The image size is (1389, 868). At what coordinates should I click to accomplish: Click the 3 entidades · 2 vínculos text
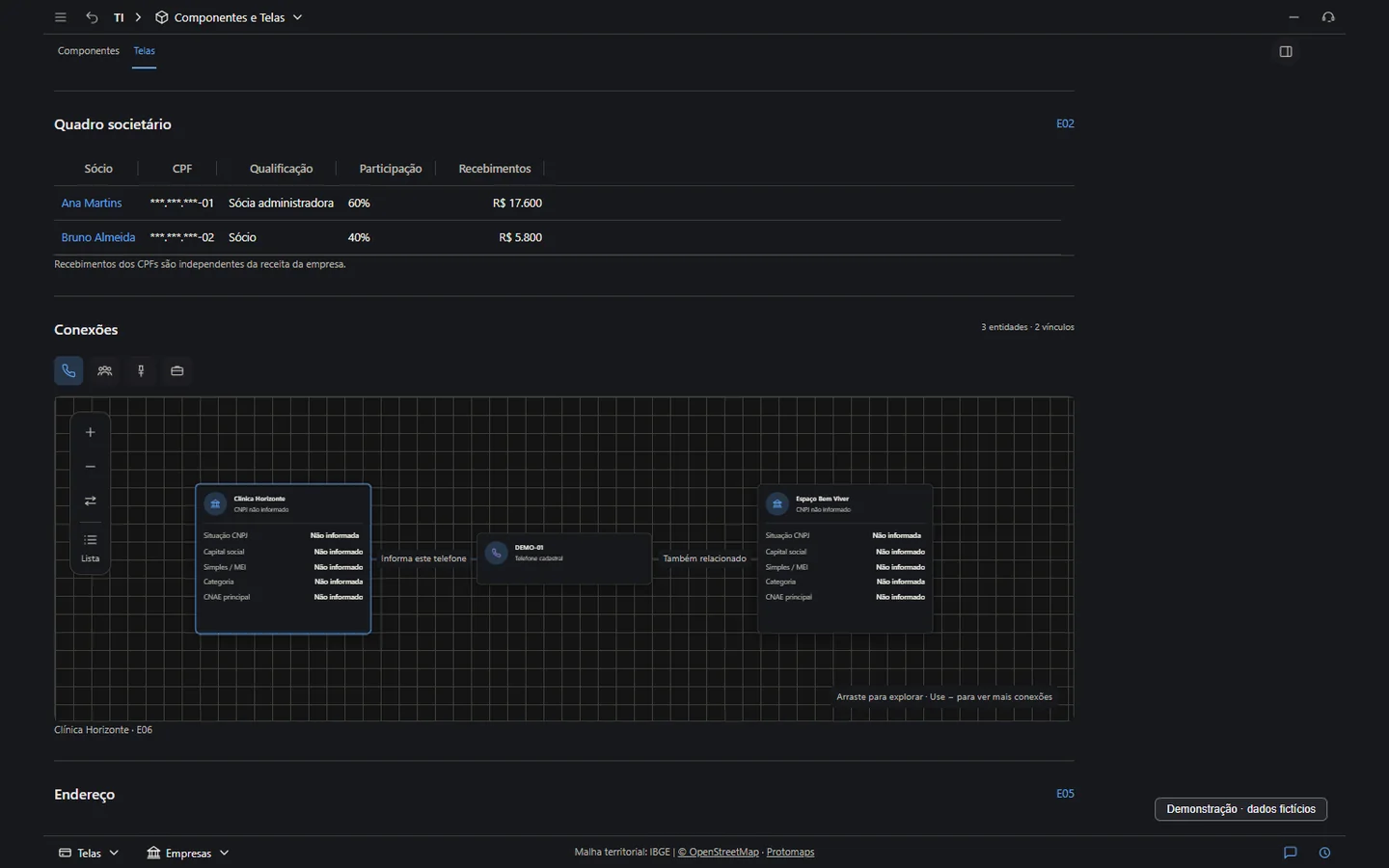point(1027,327)
